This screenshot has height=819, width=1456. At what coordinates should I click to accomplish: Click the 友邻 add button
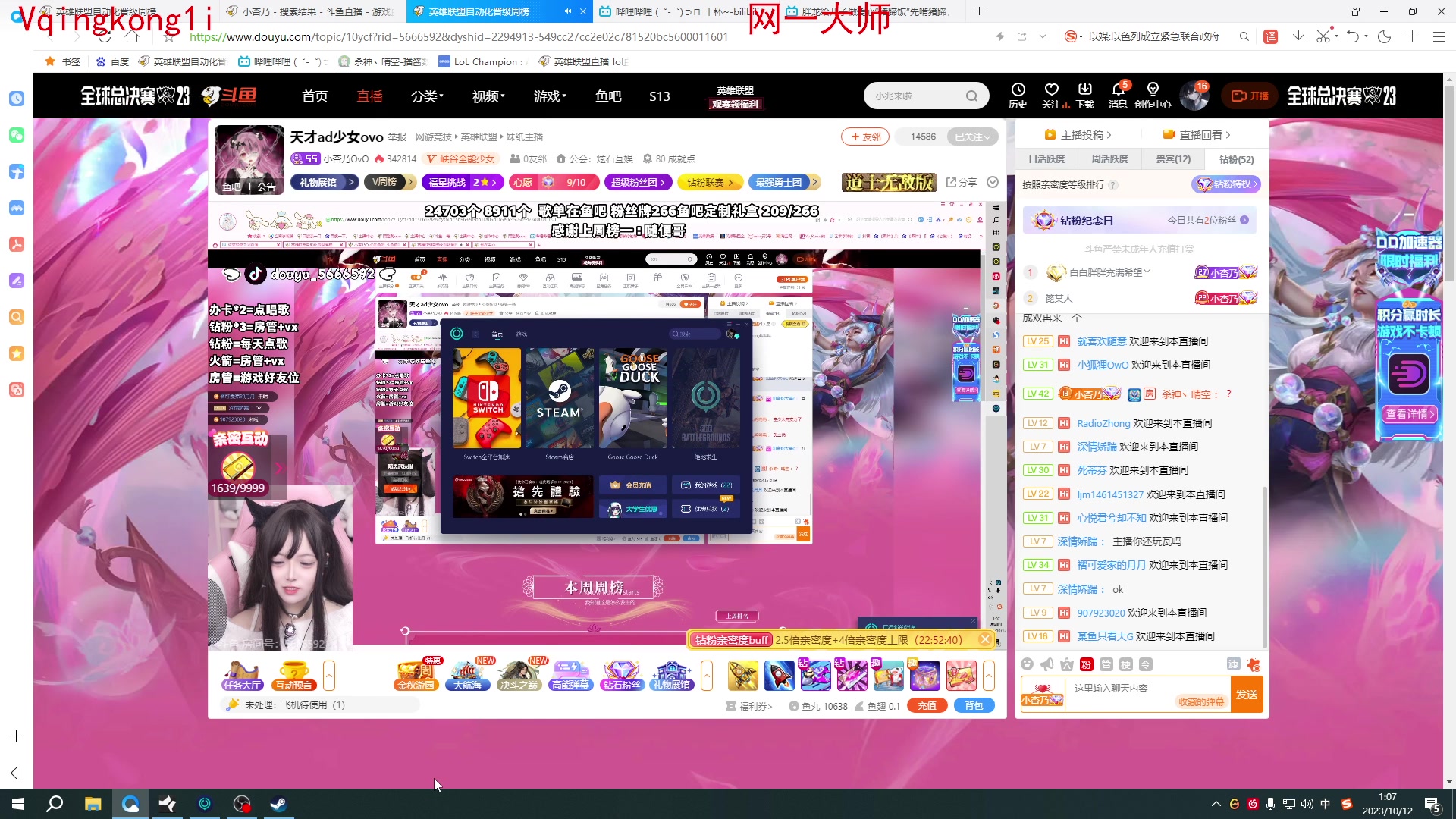point(865,136)
